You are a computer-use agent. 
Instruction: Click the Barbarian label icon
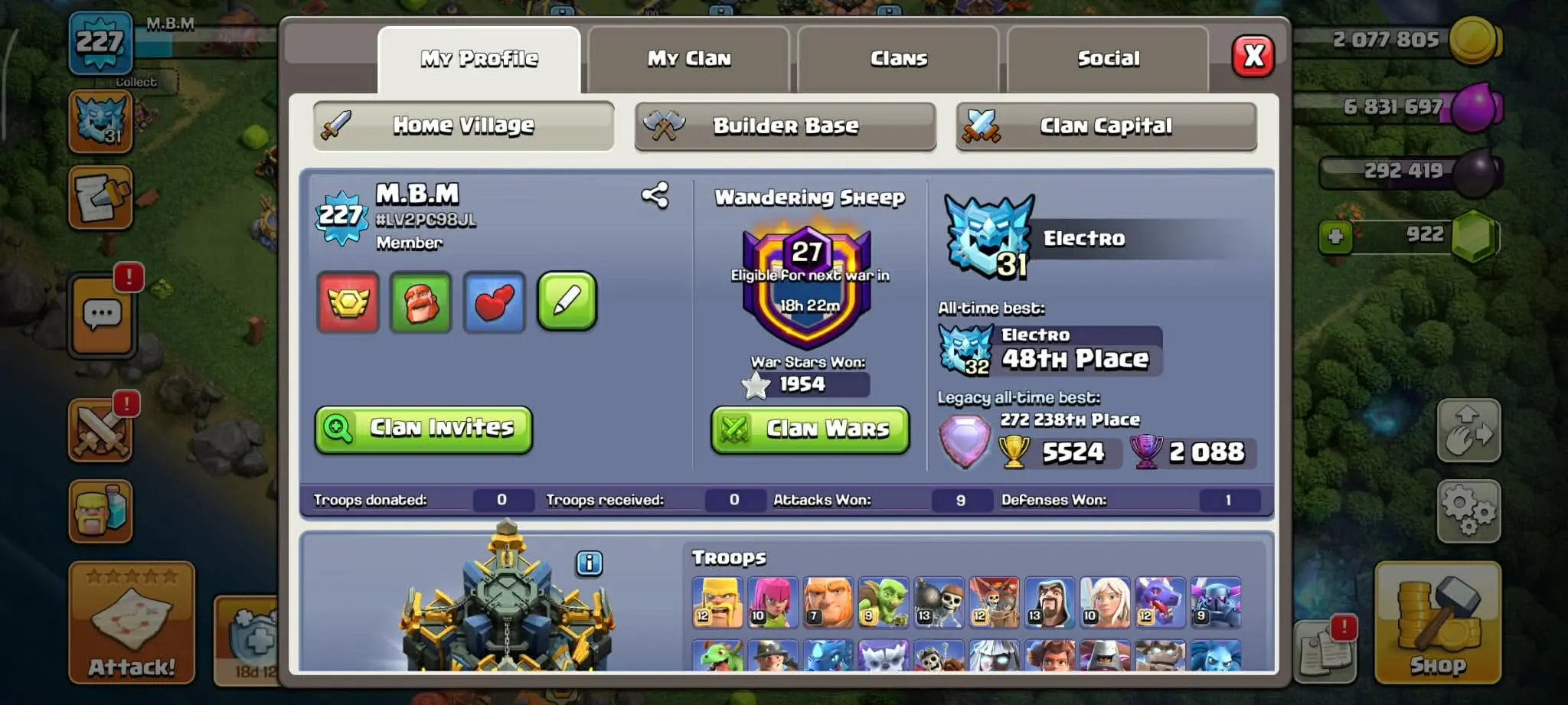[x=420, y=302]
